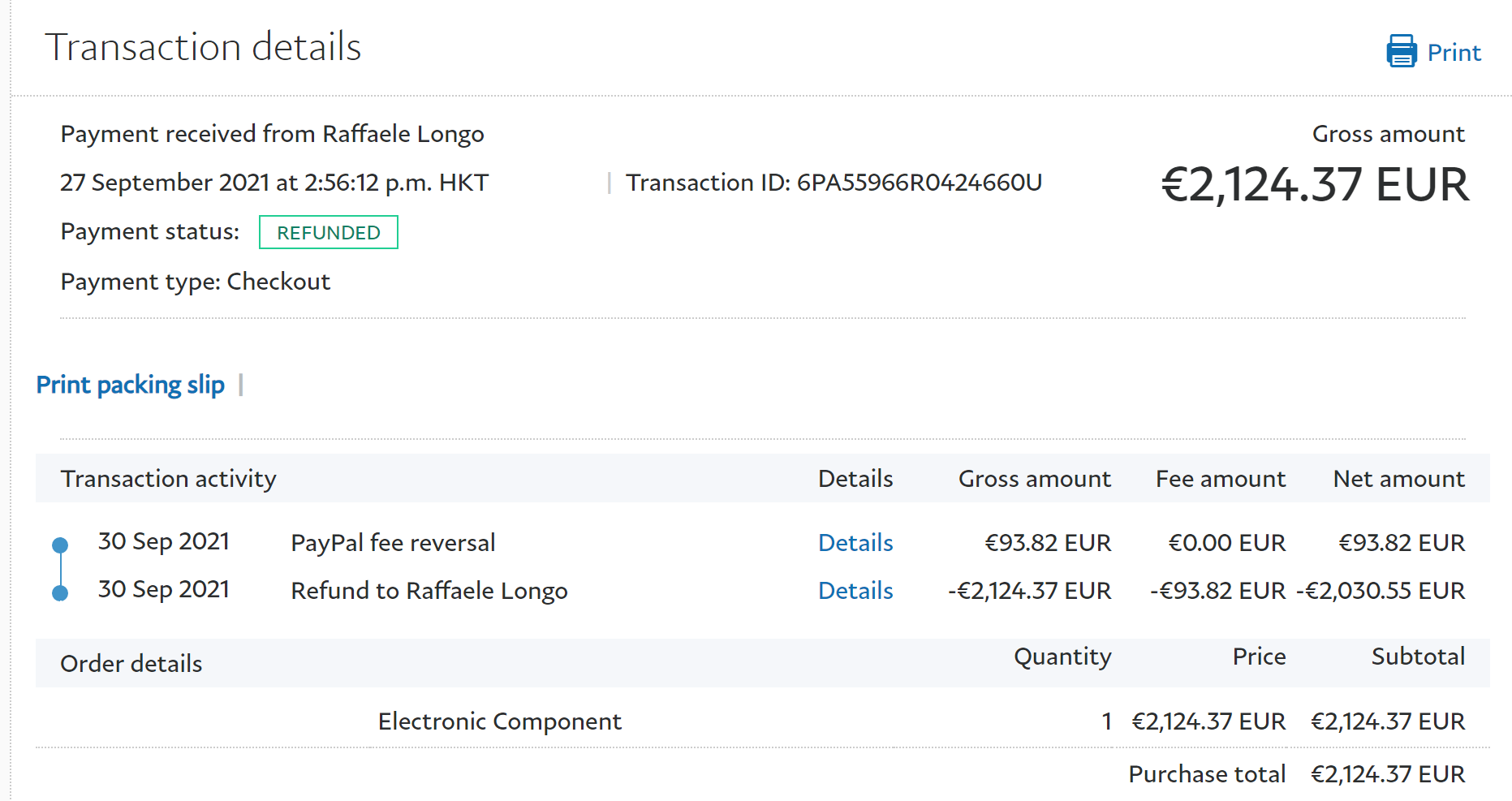Click the timeline dot for fee reversal

[x=60, y=545]
